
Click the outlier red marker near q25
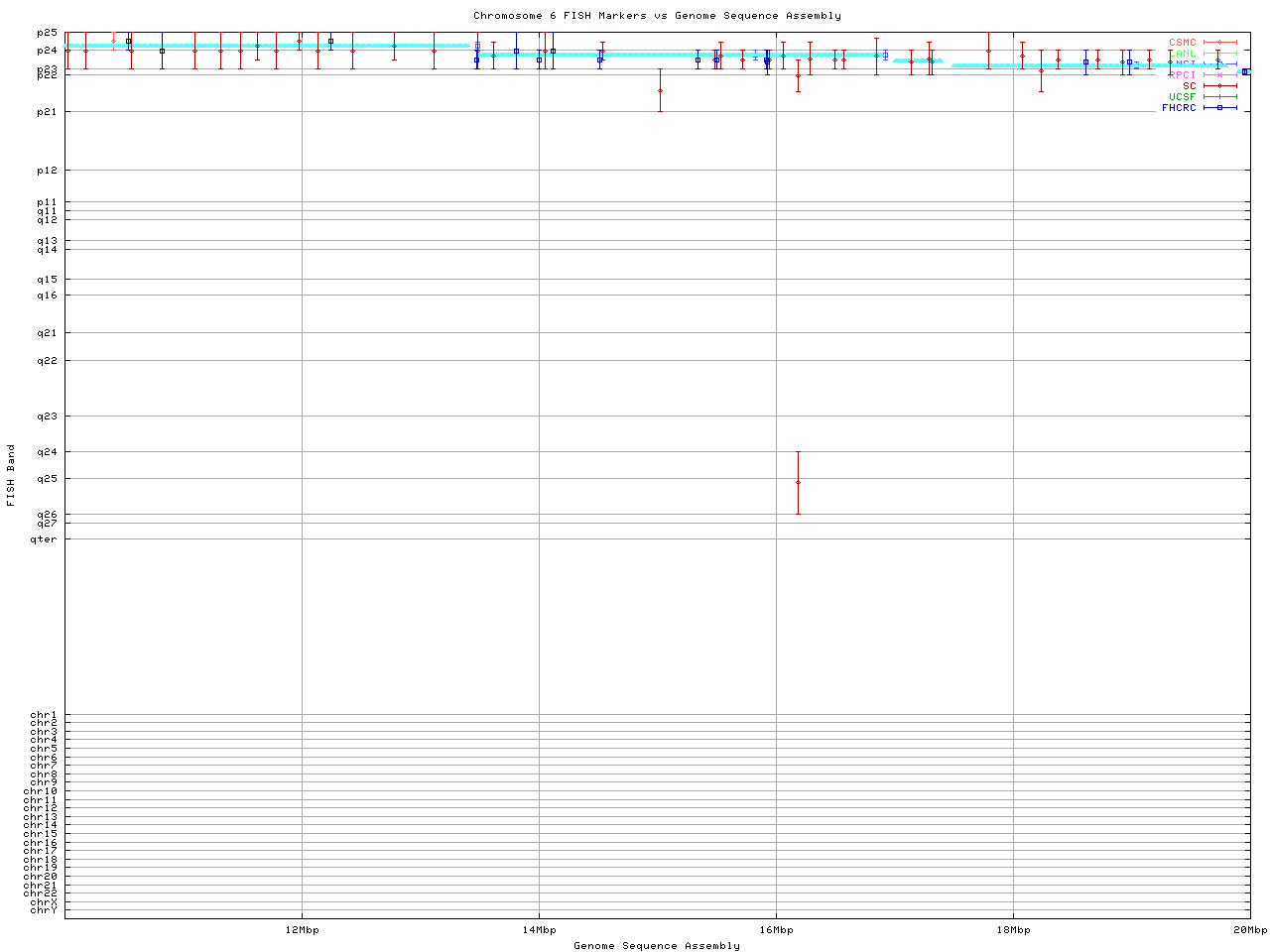coord(798,483)
